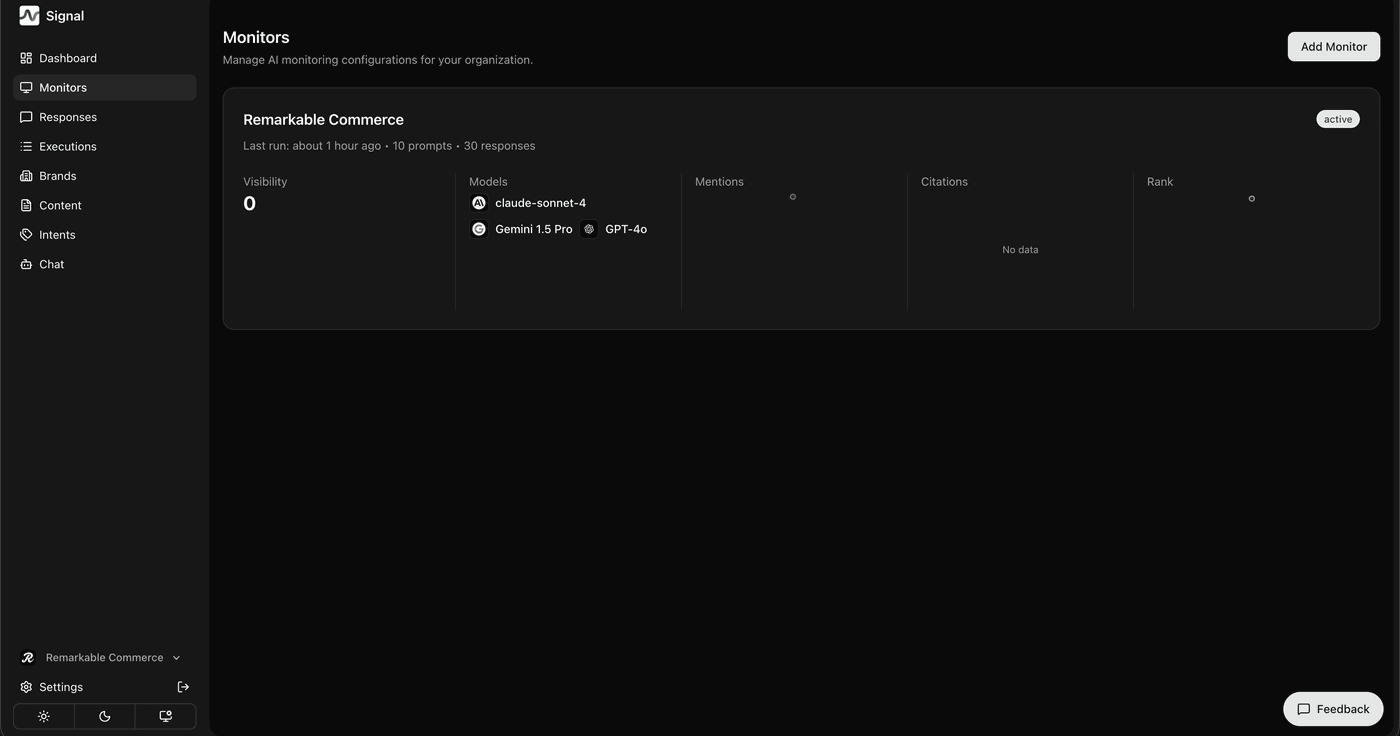This screenshot has height=736, width=1400.
Task: Select system theme monitor icon
Action: tap(166, 716)
